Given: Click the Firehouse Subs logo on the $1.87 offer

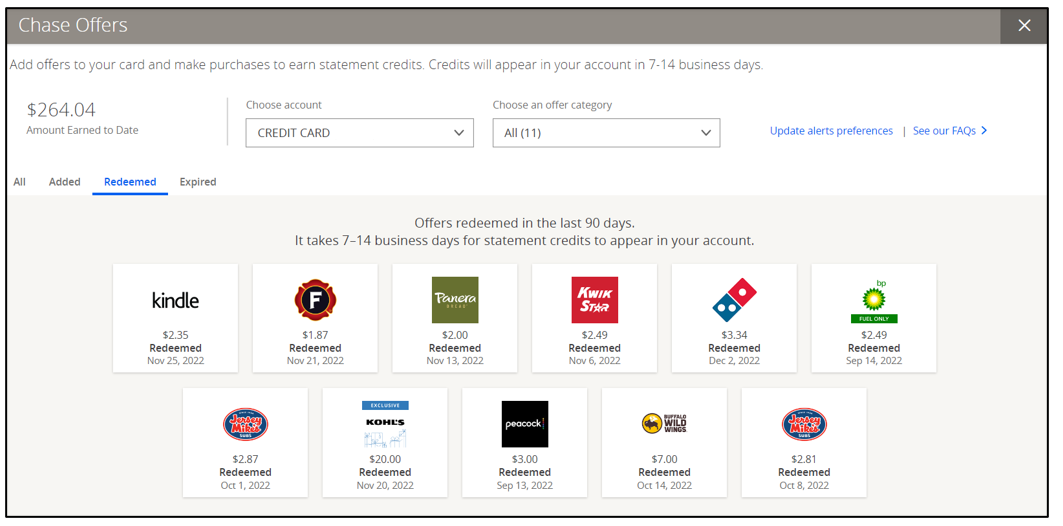Looking at the screenshot, I should click(315, 300).
